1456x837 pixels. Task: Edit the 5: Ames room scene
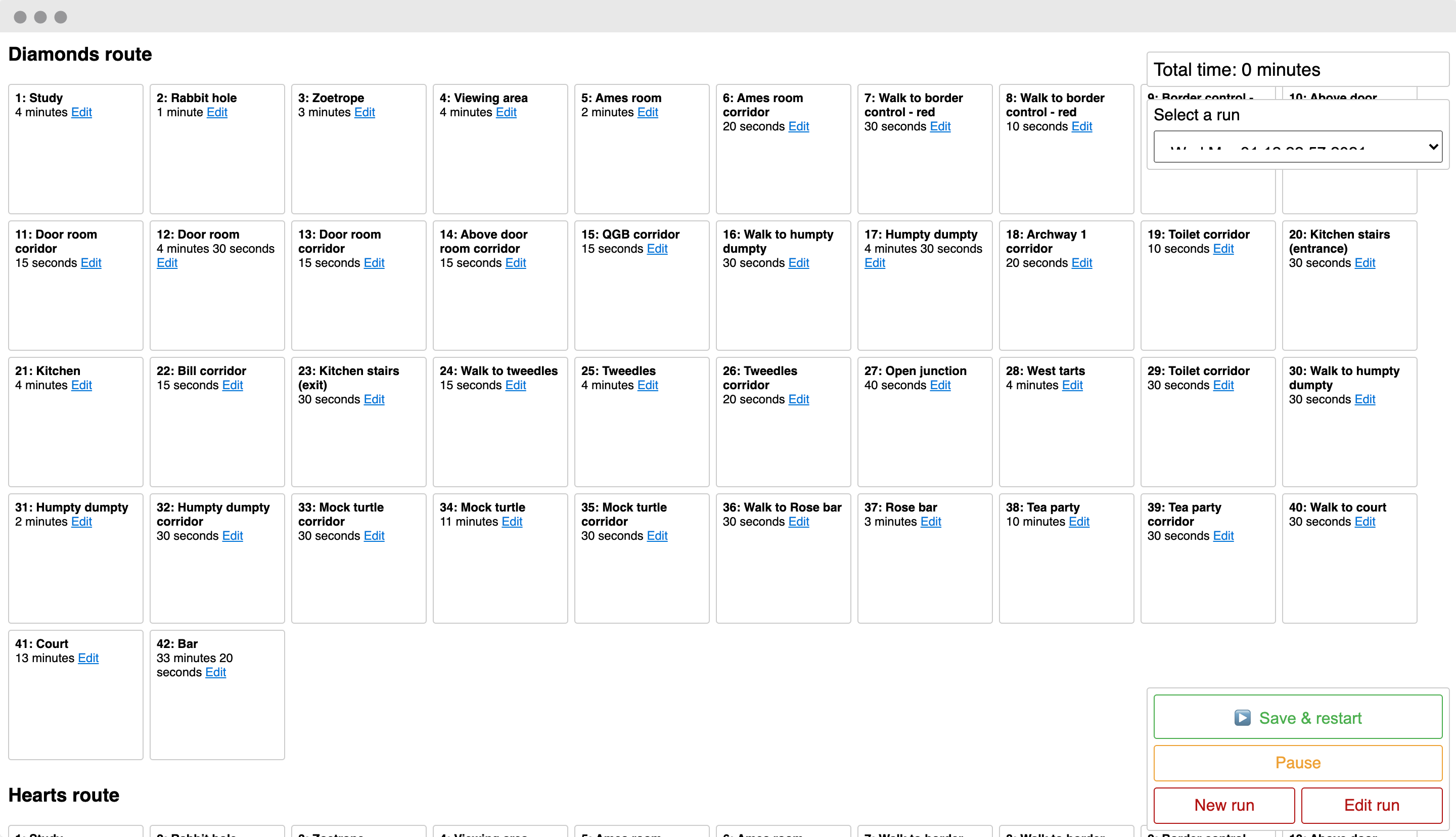[x=648, y=112]
